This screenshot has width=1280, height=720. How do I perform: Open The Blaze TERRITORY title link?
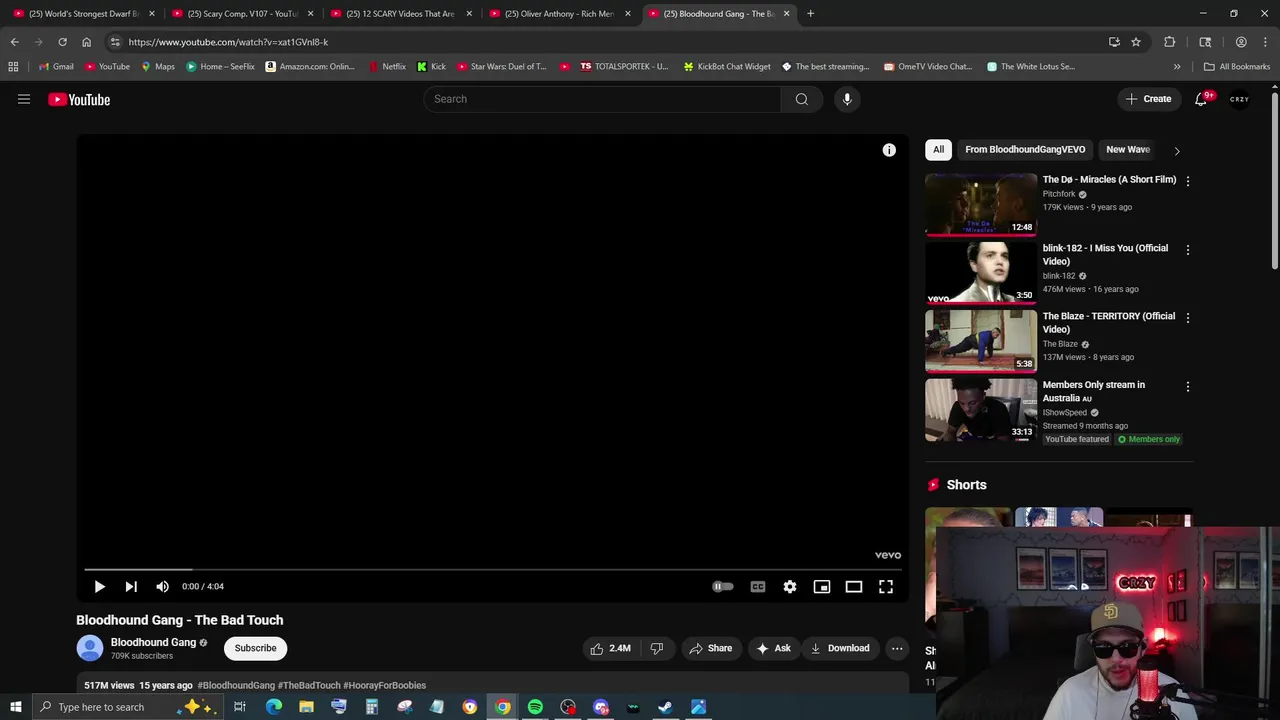click(1109, 323)
